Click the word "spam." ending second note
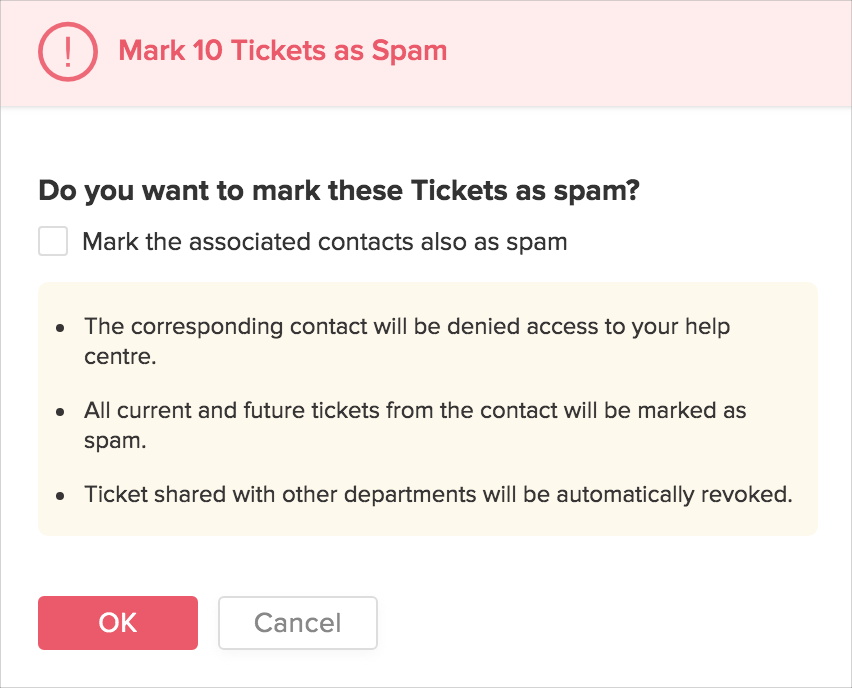The height and width of the screenshot is (688, 852). 115,439
